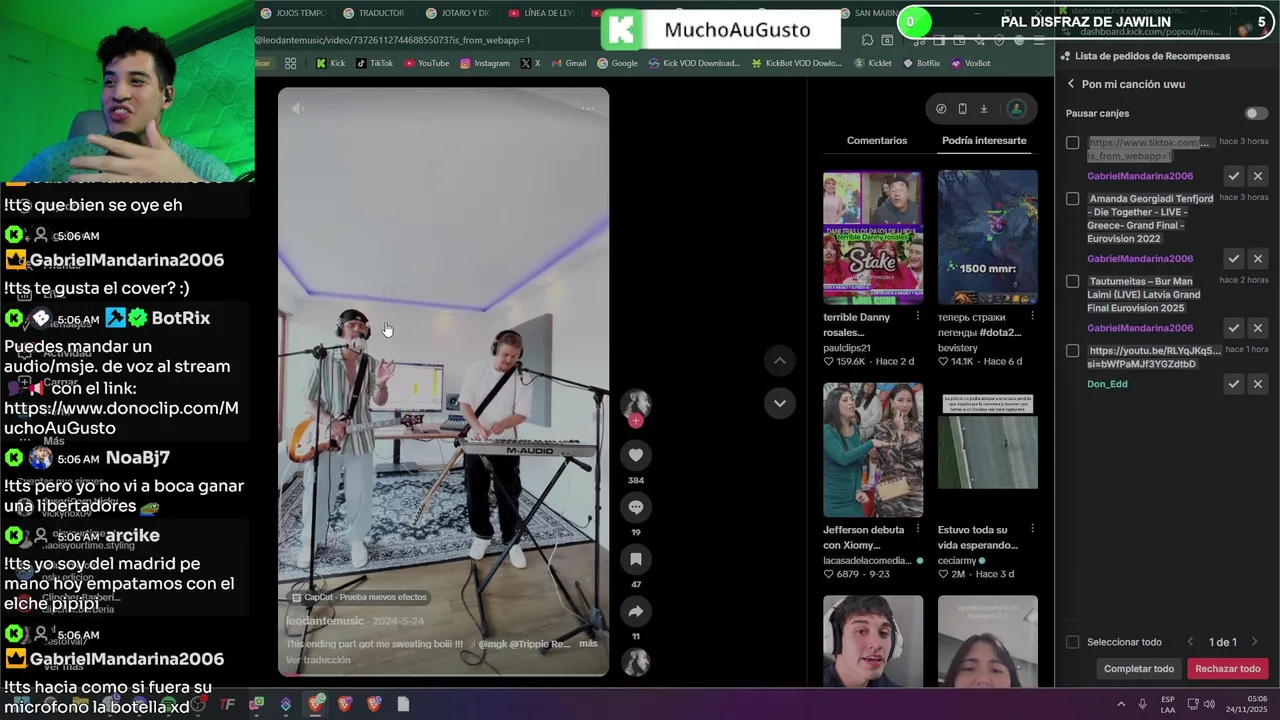Screen dimensions: 1280x720
Task: Open Gmail bookmark in bookmarks bar
Action: (x=568, y=63)
